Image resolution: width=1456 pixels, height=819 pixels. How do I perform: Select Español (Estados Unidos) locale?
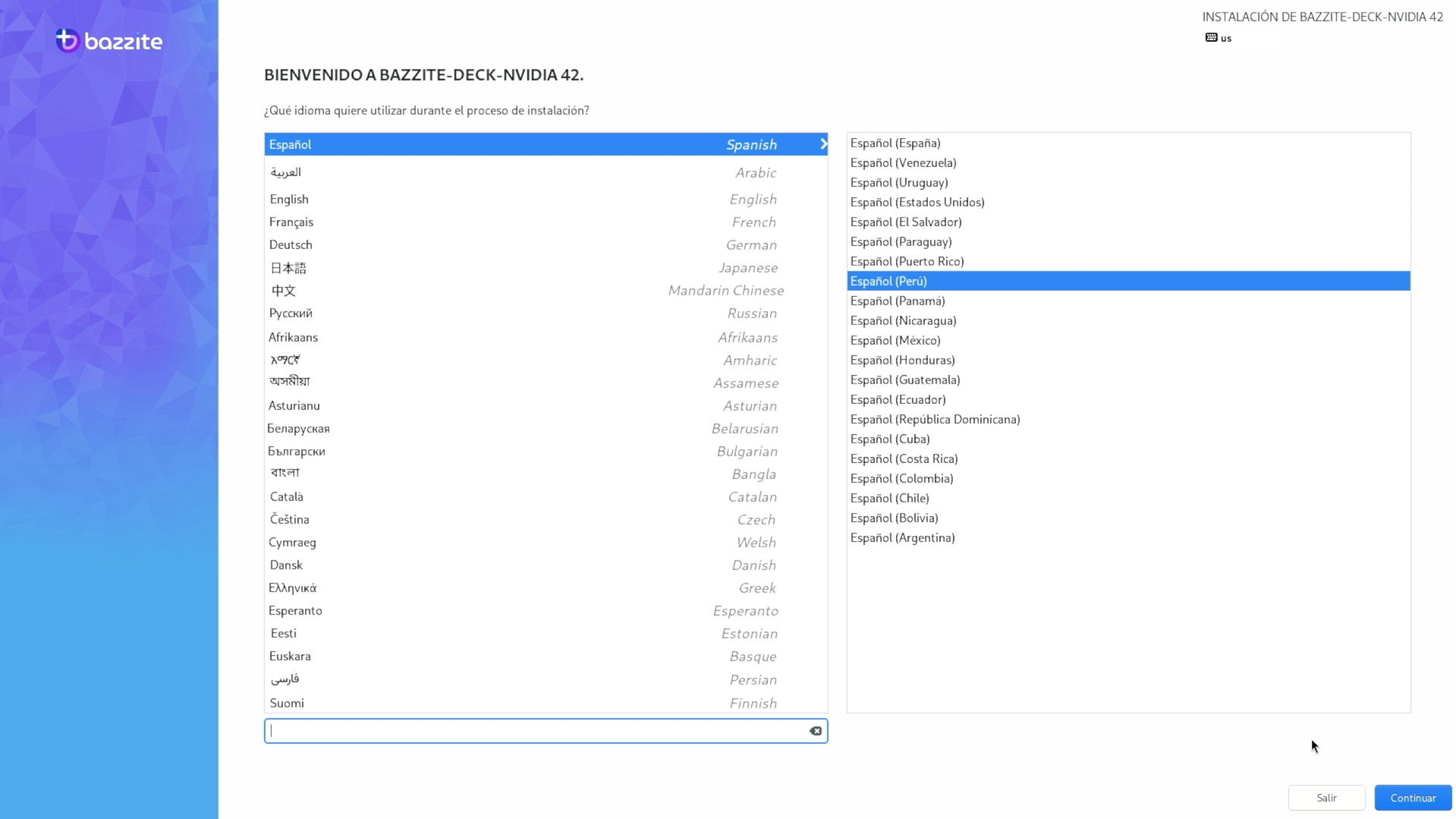(x=917, y=202)
